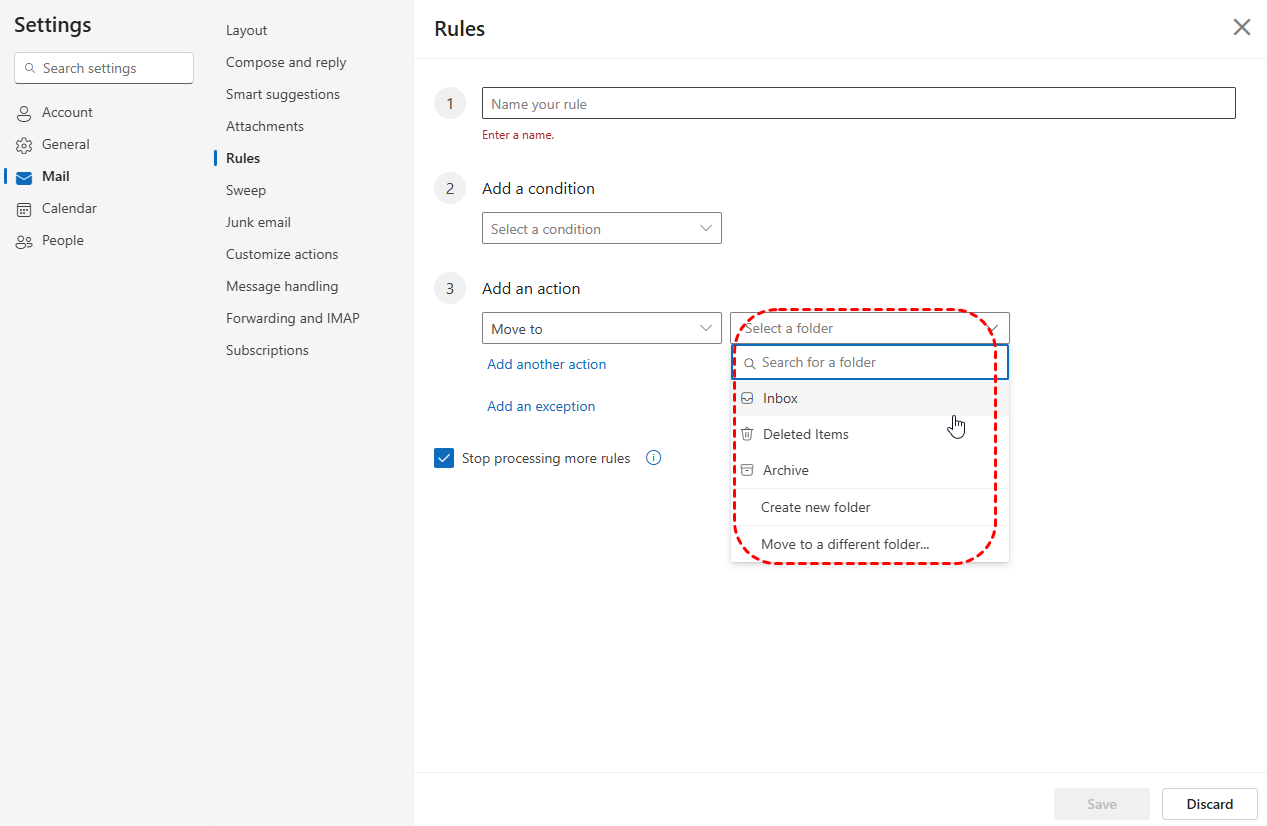Open the Sweep settings section
This screenshot has height=826, width=1267.
pyautogui.click(x=246, y=190)
